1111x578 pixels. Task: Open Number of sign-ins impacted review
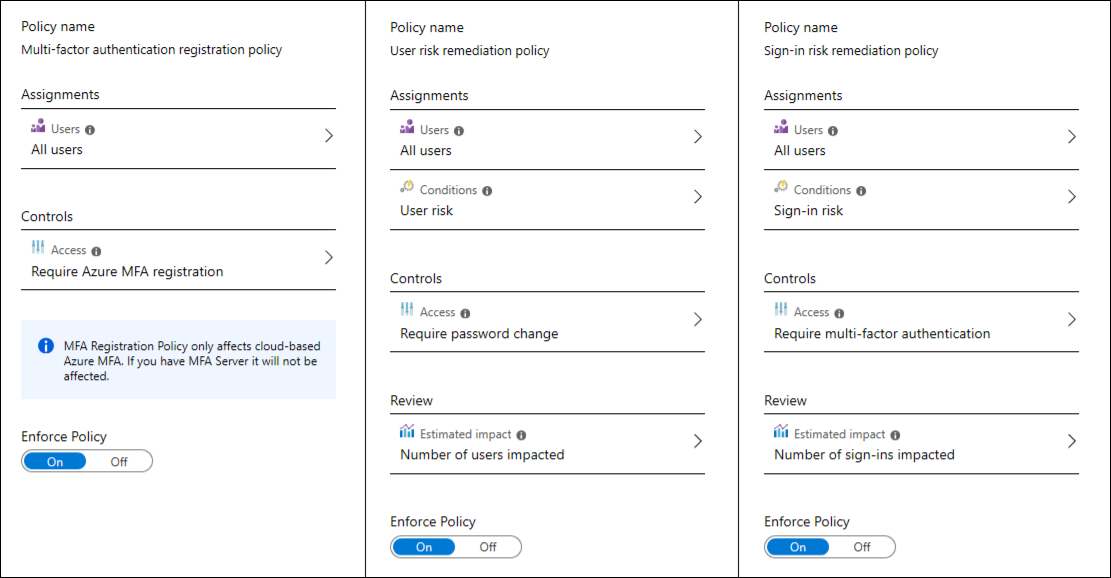coord(864,455)
